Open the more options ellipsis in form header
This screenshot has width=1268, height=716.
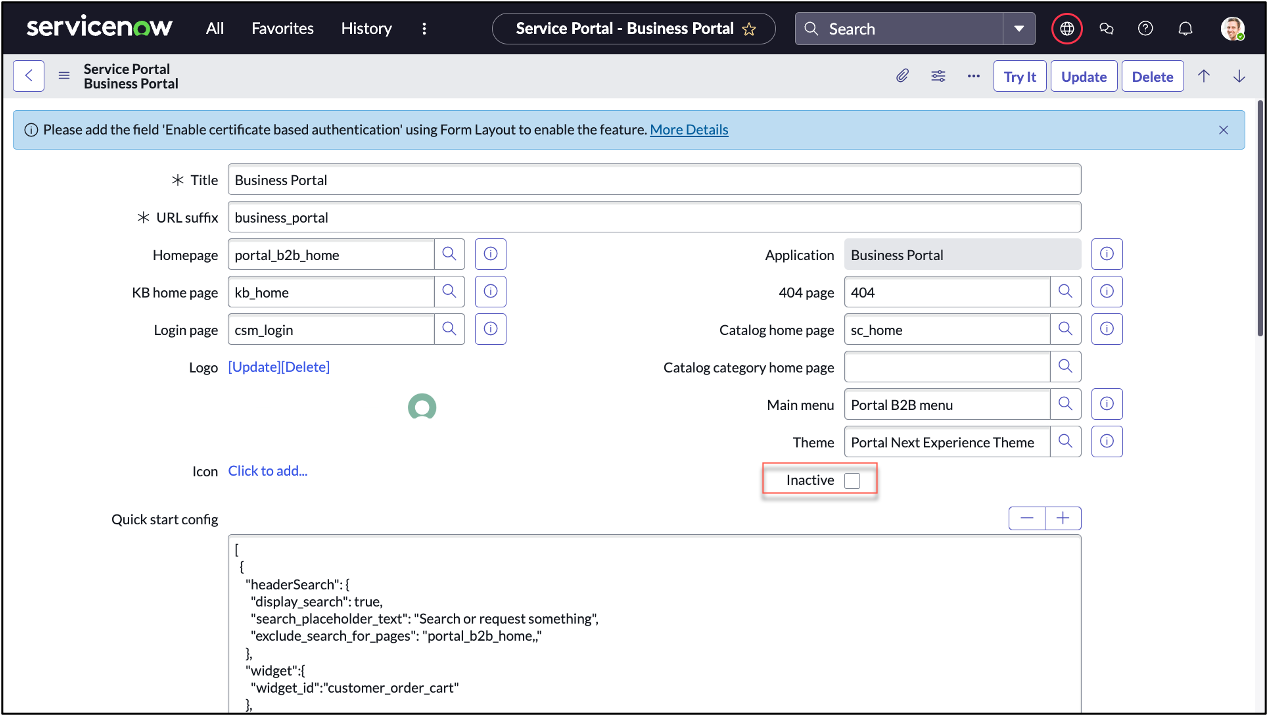click(973, 76)
